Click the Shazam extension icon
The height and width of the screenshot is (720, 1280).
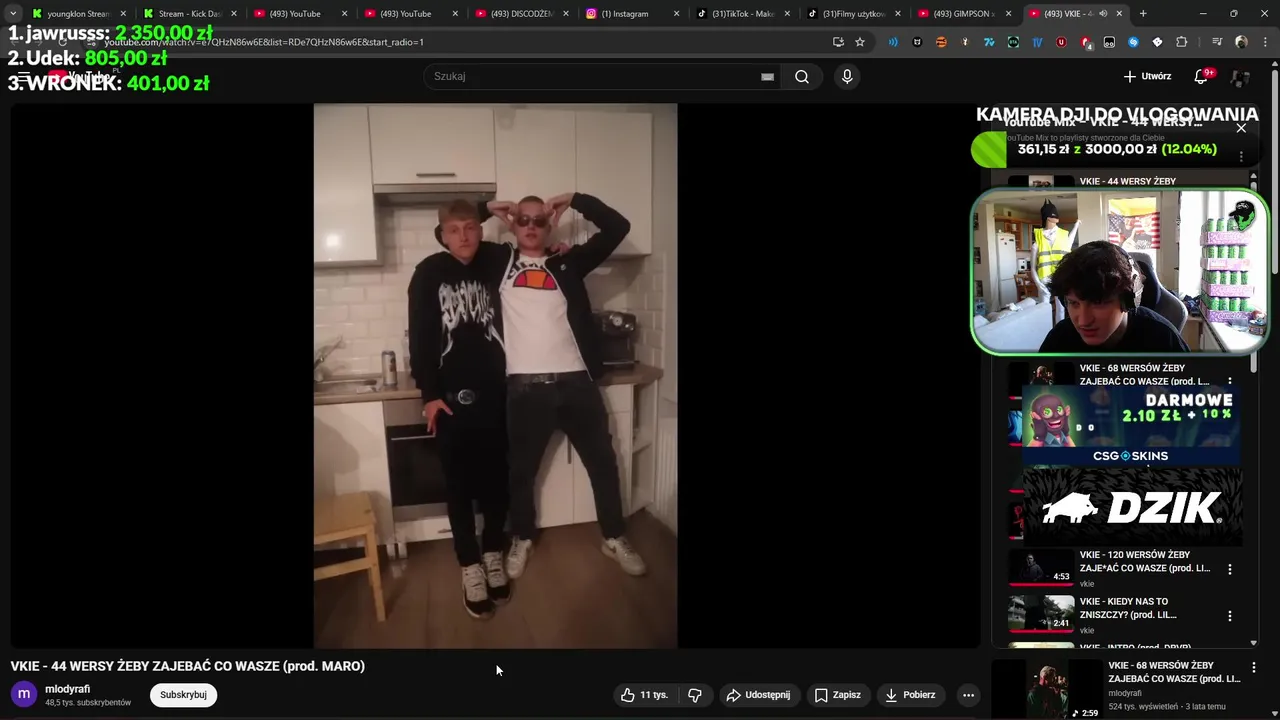click(1133, 42)
